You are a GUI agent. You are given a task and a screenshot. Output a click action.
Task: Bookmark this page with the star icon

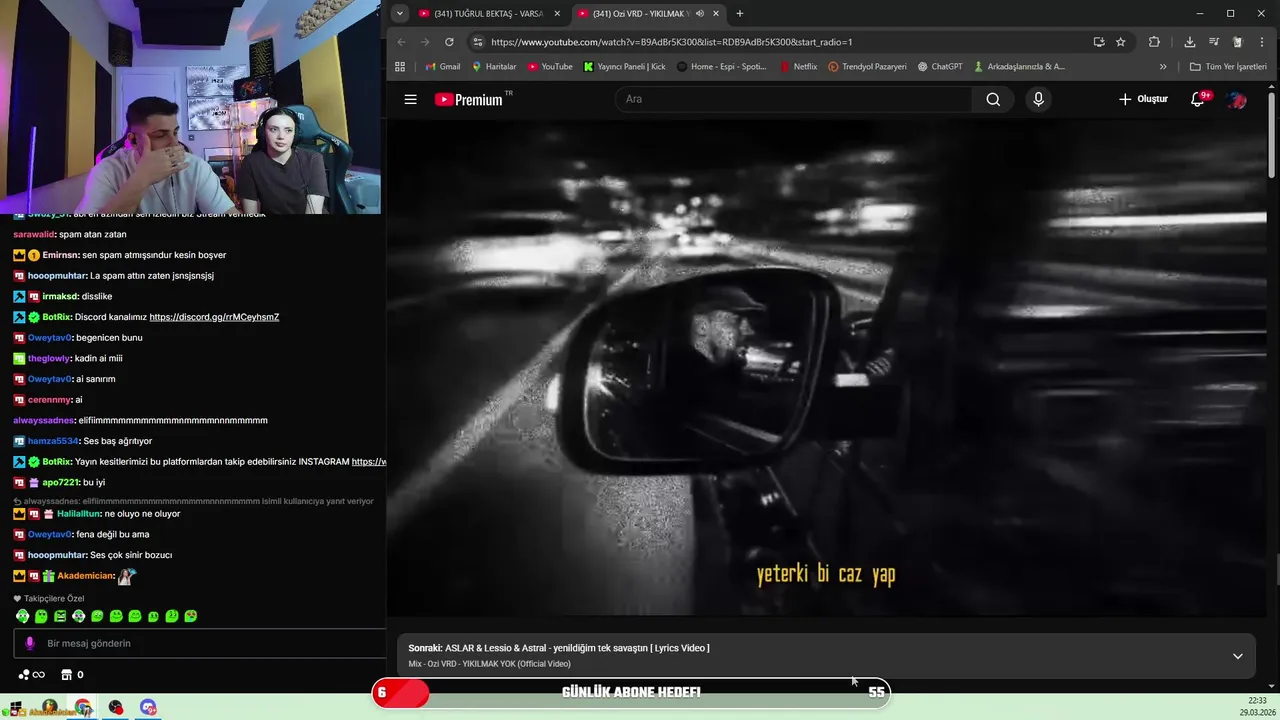1121,42
